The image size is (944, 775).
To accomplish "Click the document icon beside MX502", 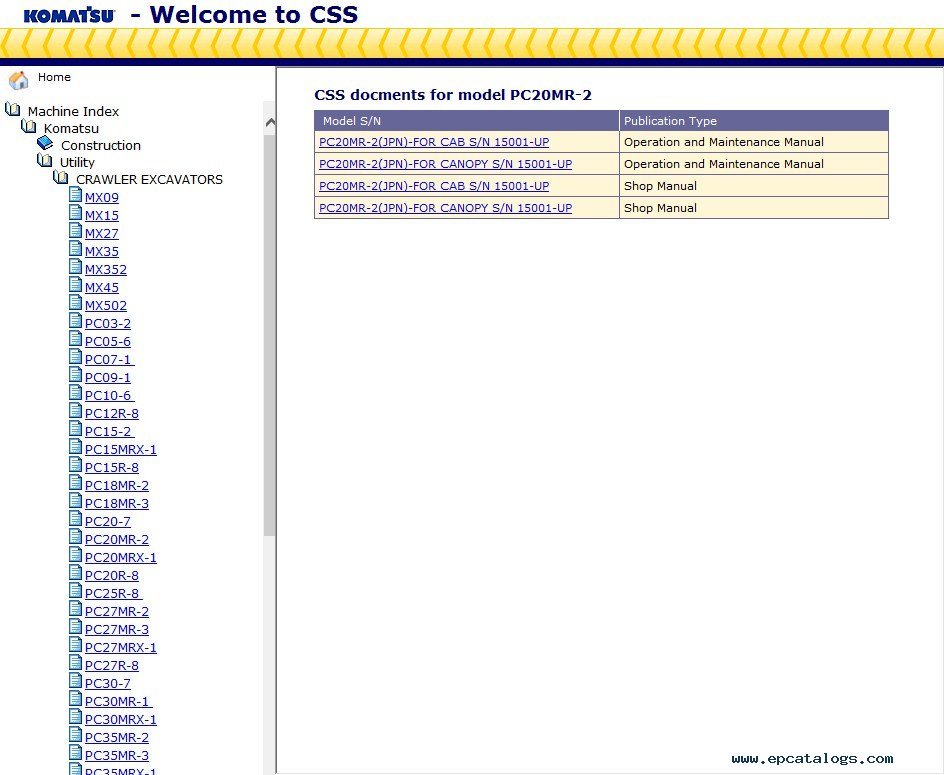I will pyautogui.click(x=75, y=303).
